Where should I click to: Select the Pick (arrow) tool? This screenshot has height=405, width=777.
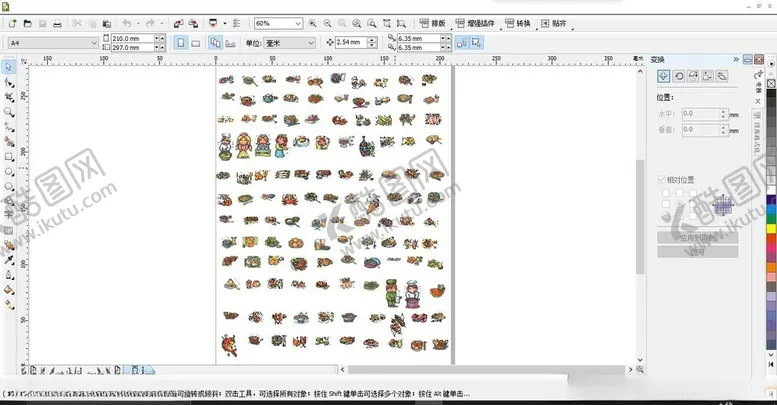[x=9, y=67]
